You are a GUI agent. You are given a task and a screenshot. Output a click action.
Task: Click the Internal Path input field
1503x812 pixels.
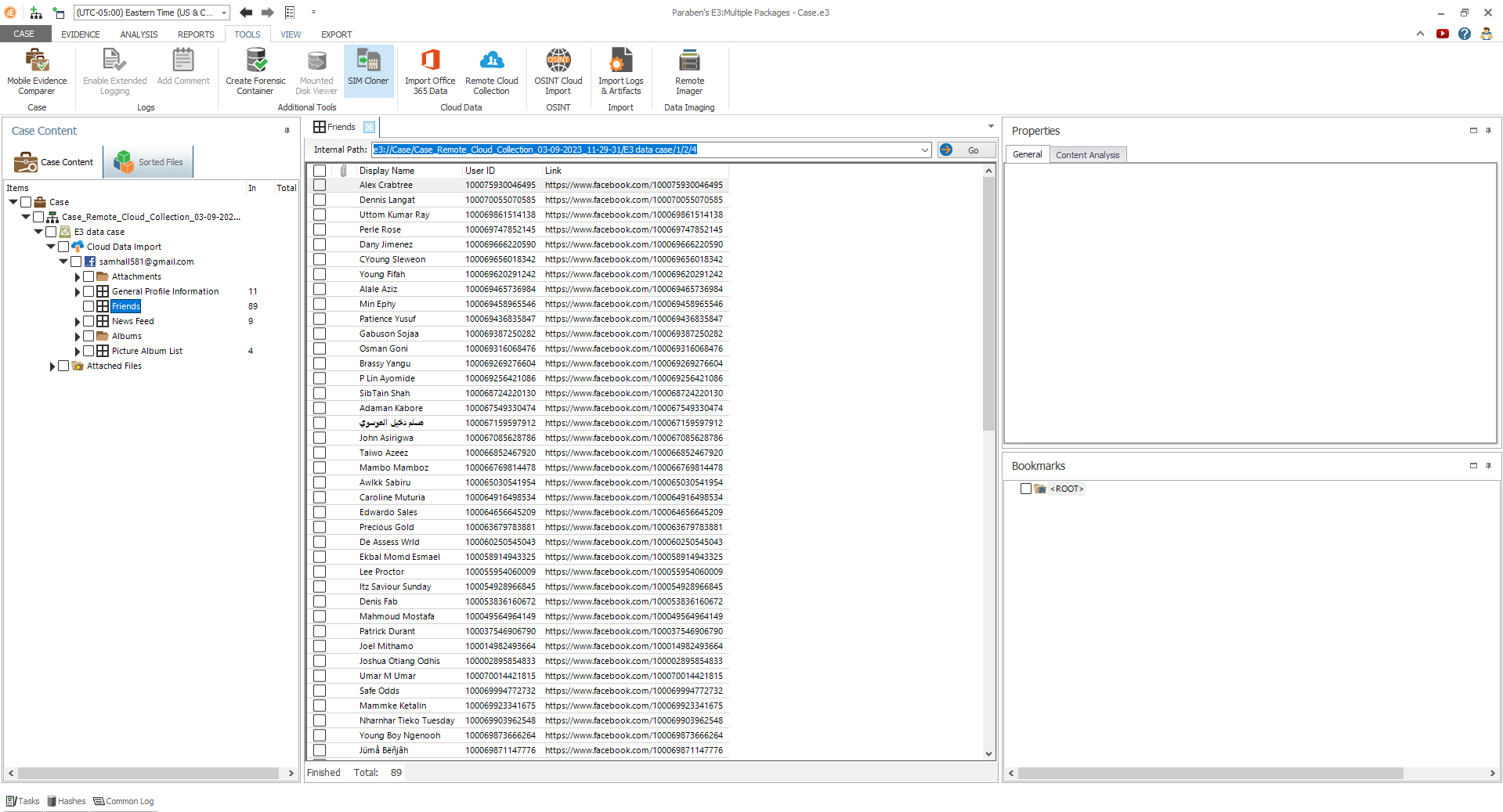coord(645,150)
